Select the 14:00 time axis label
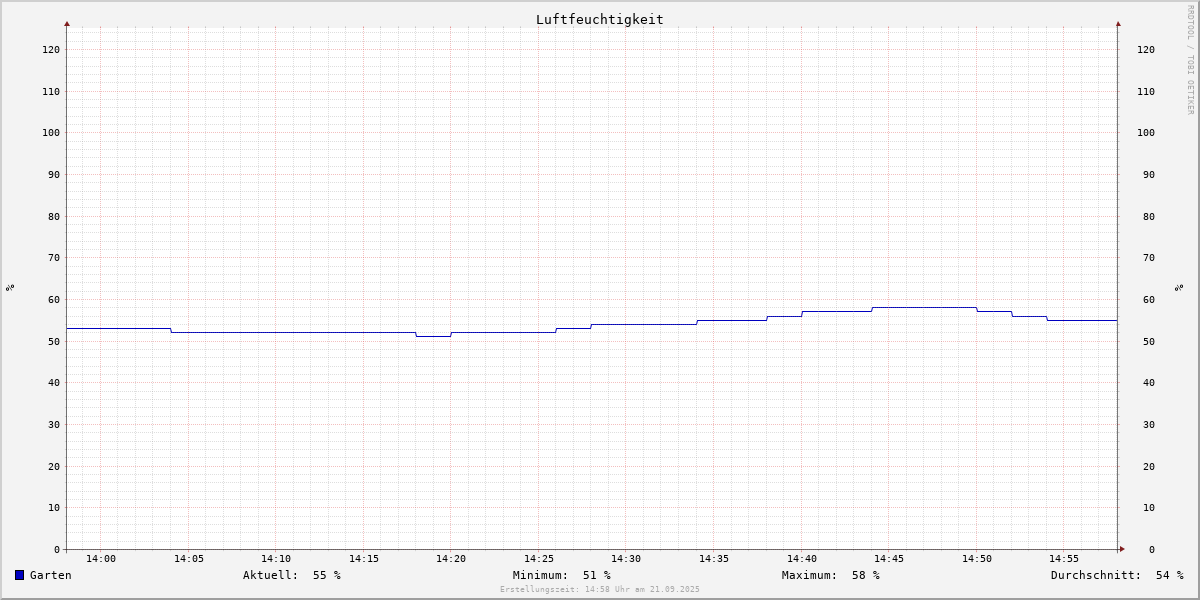This screenshot has height=600, width=1200. [101, 559]
